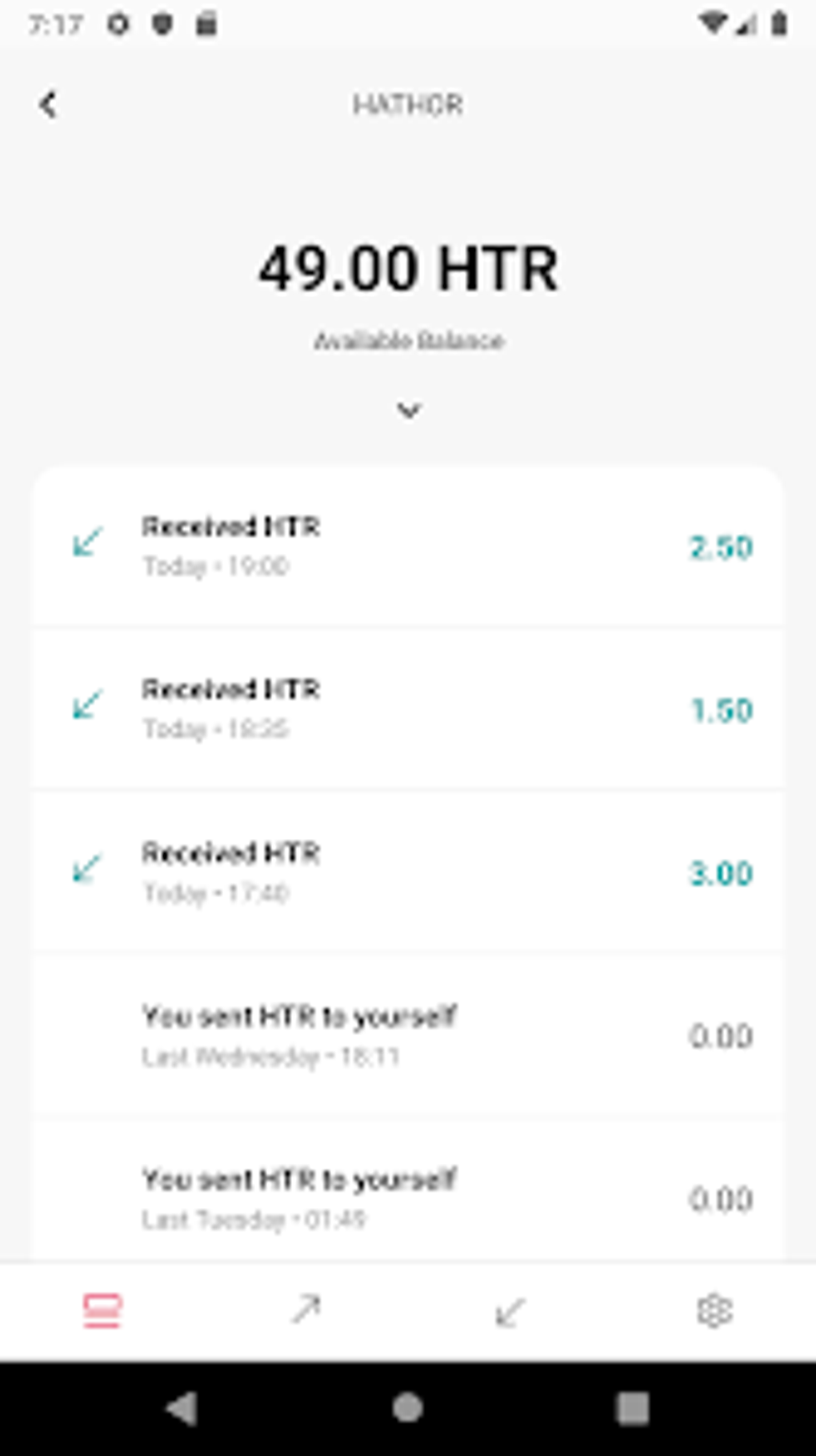Tap the Available Balance label
This screenshot has height=1456, width=816.
coord(408,341)
